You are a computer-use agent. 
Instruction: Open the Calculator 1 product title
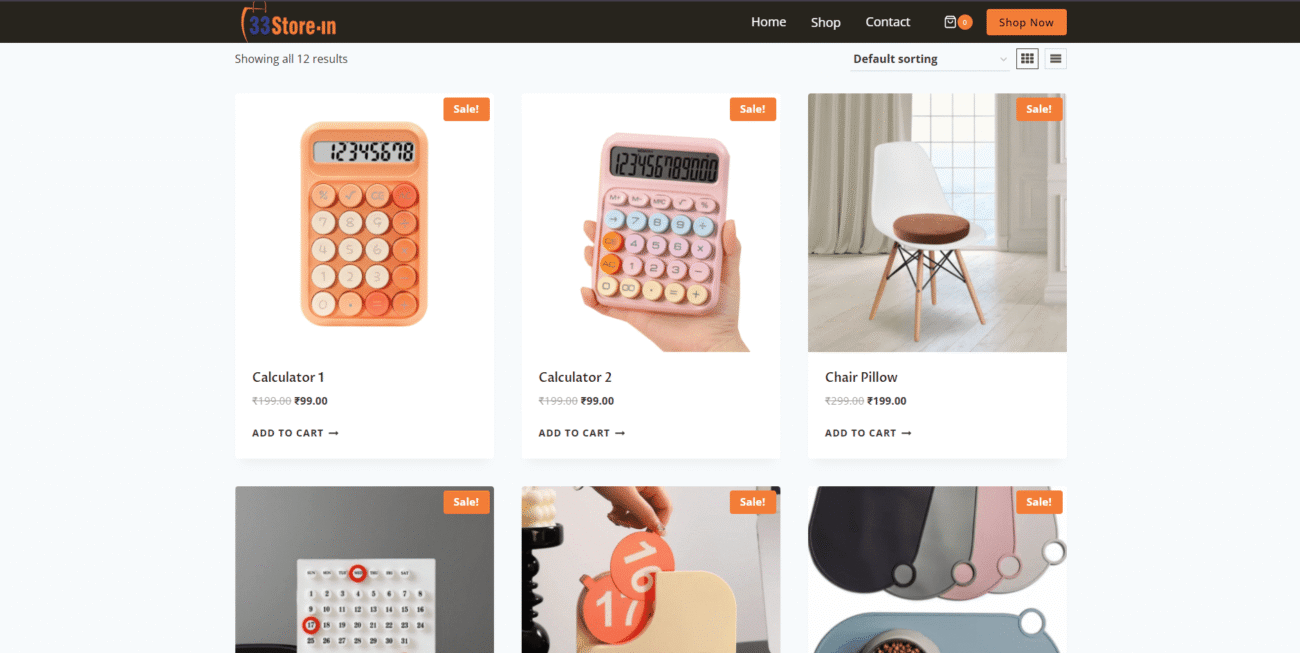click(x=288, y=377)
